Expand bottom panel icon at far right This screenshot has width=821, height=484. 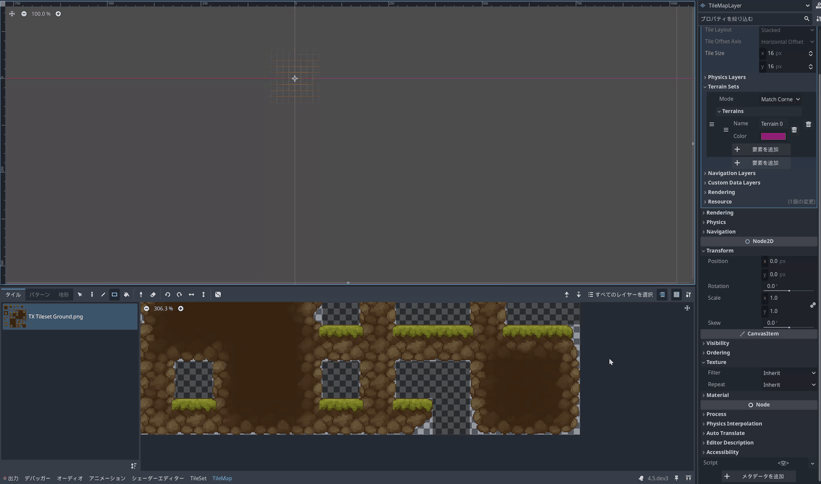click(688, 478)
